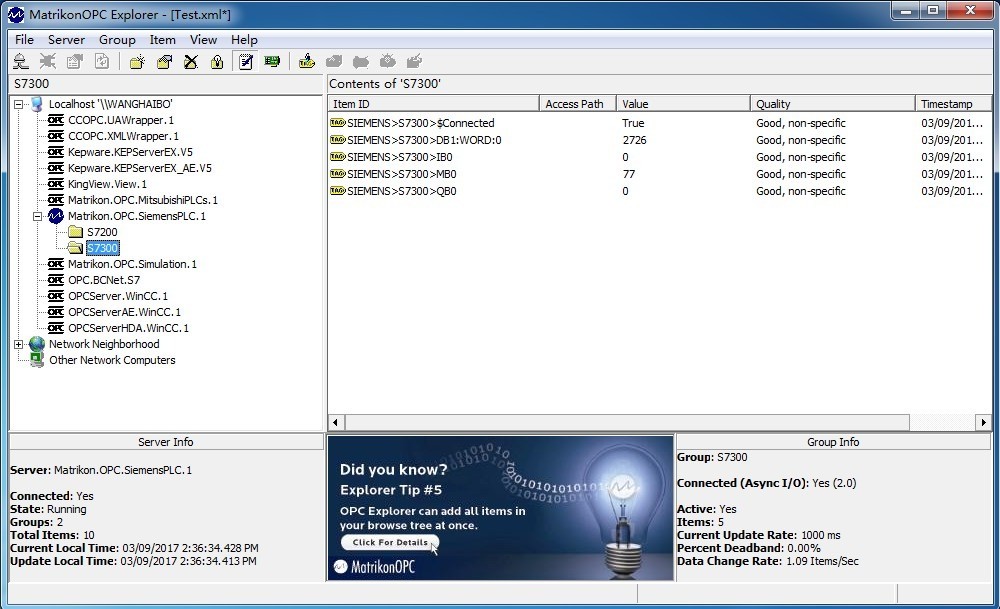Open the File menu
1000x609 pixels.
click(x=24, y=40)
